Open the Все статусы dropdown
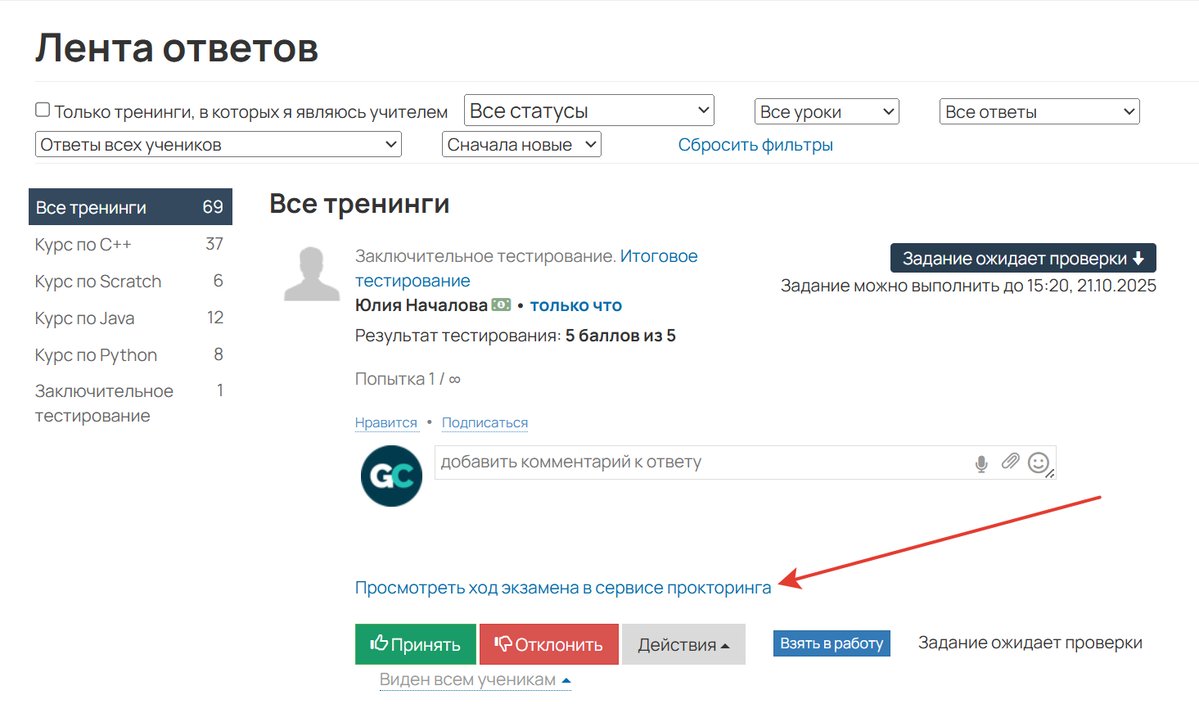This screenshot has width=1199, height=722. pyautogui.click(x=588, y=110)
